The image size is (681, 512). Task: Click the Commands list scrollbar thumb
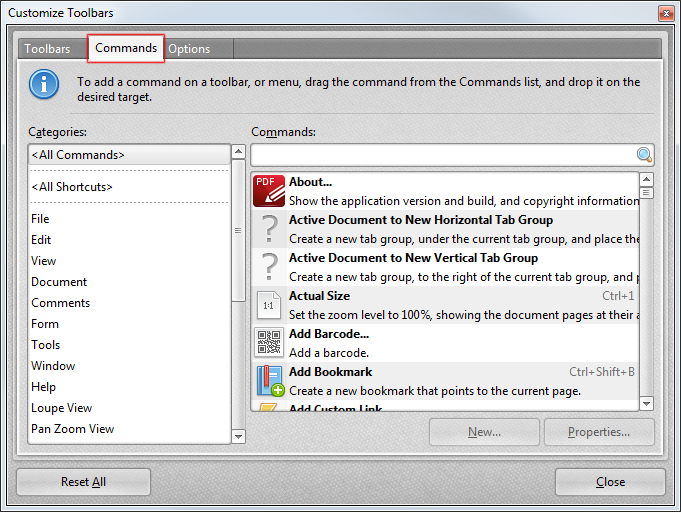646,192
